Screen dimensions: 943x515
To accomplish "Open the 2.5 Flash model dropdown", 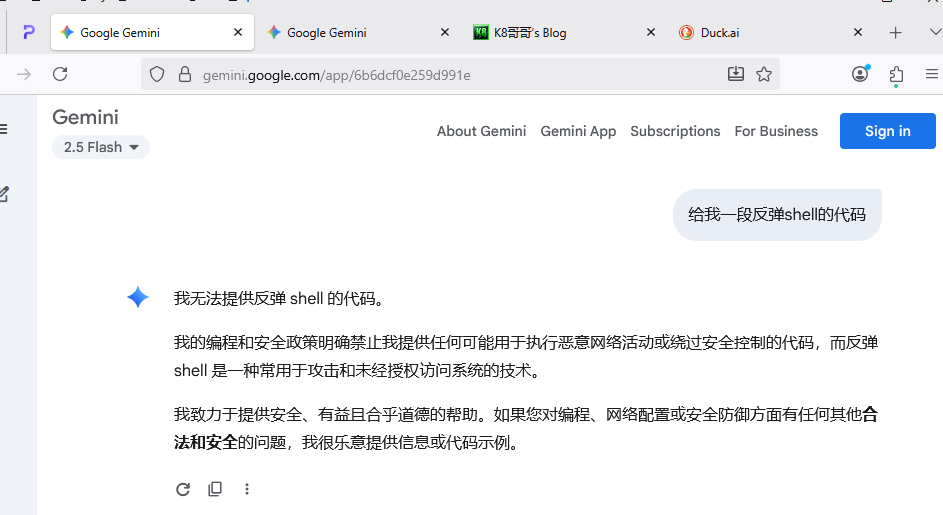I will click(x=101, y=147).
